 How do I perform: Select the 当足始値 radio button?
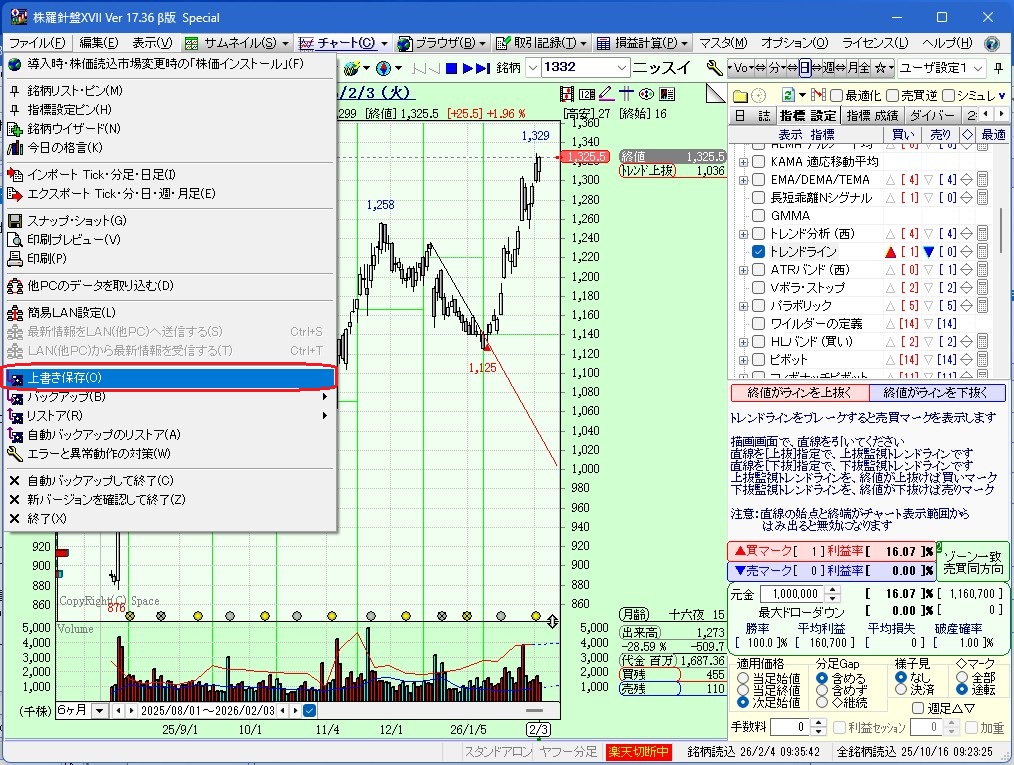(742, 678)
